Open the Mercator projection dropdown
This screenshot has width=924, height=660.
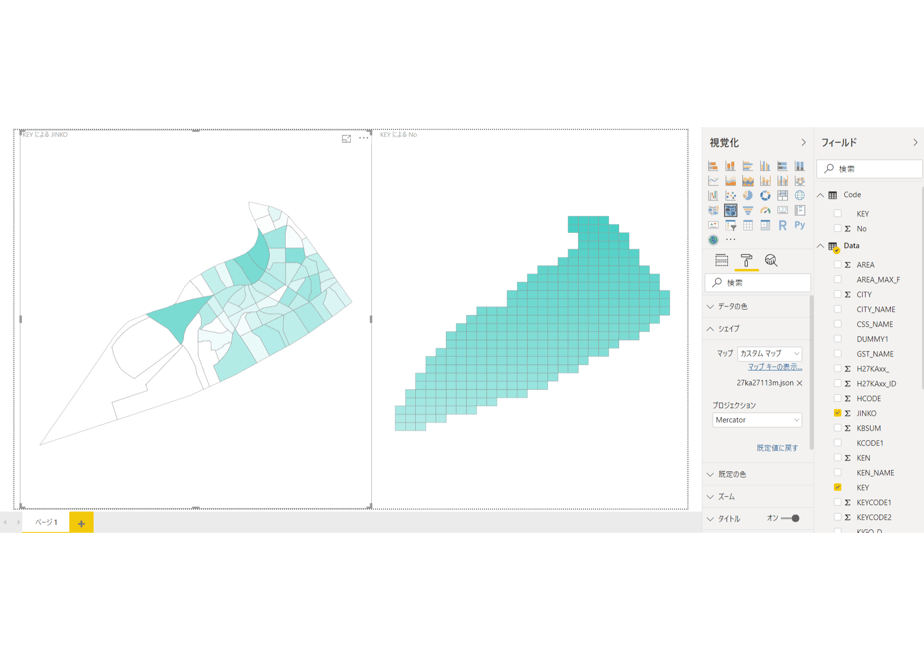tap(757, 420)
